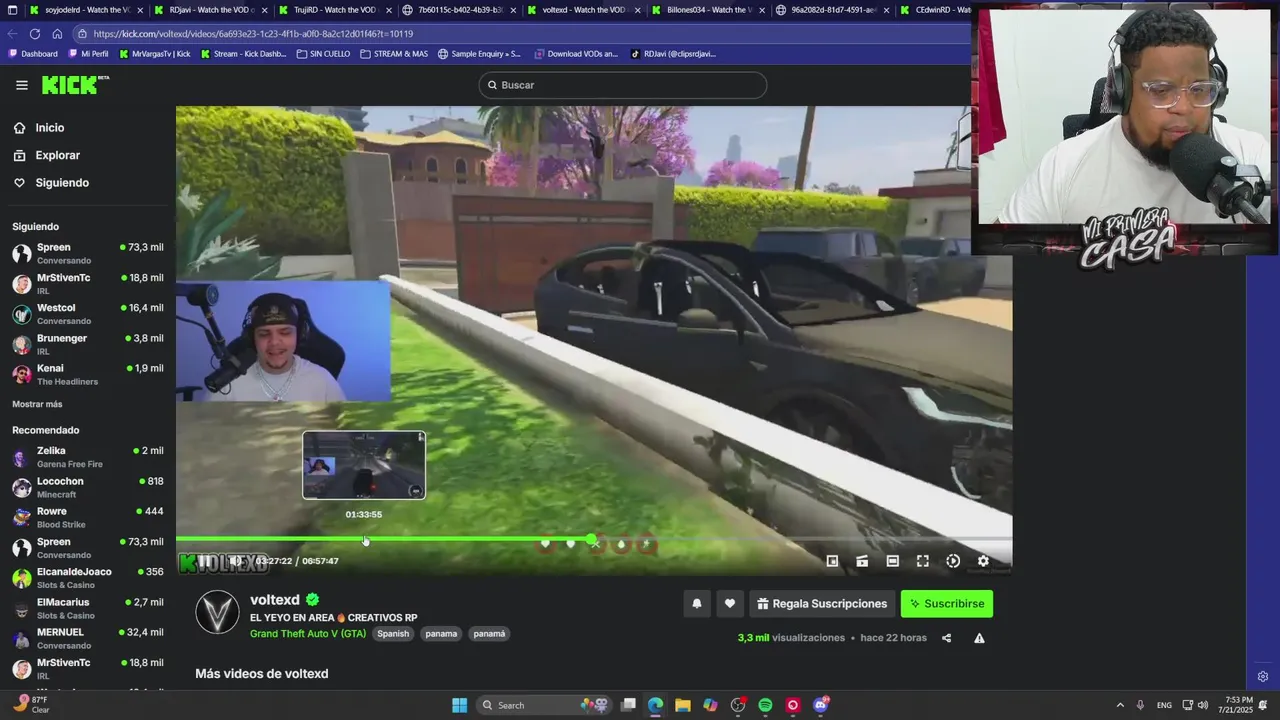
Task: Select the Spanish tag
Action: [x=393, y=633]
